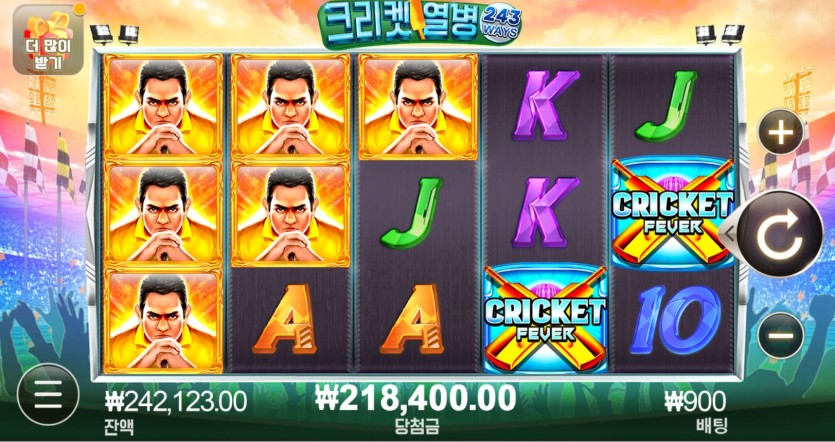
Task: Click the top purple K symbol
Action: pyautogui.click(x=546, y=106)
